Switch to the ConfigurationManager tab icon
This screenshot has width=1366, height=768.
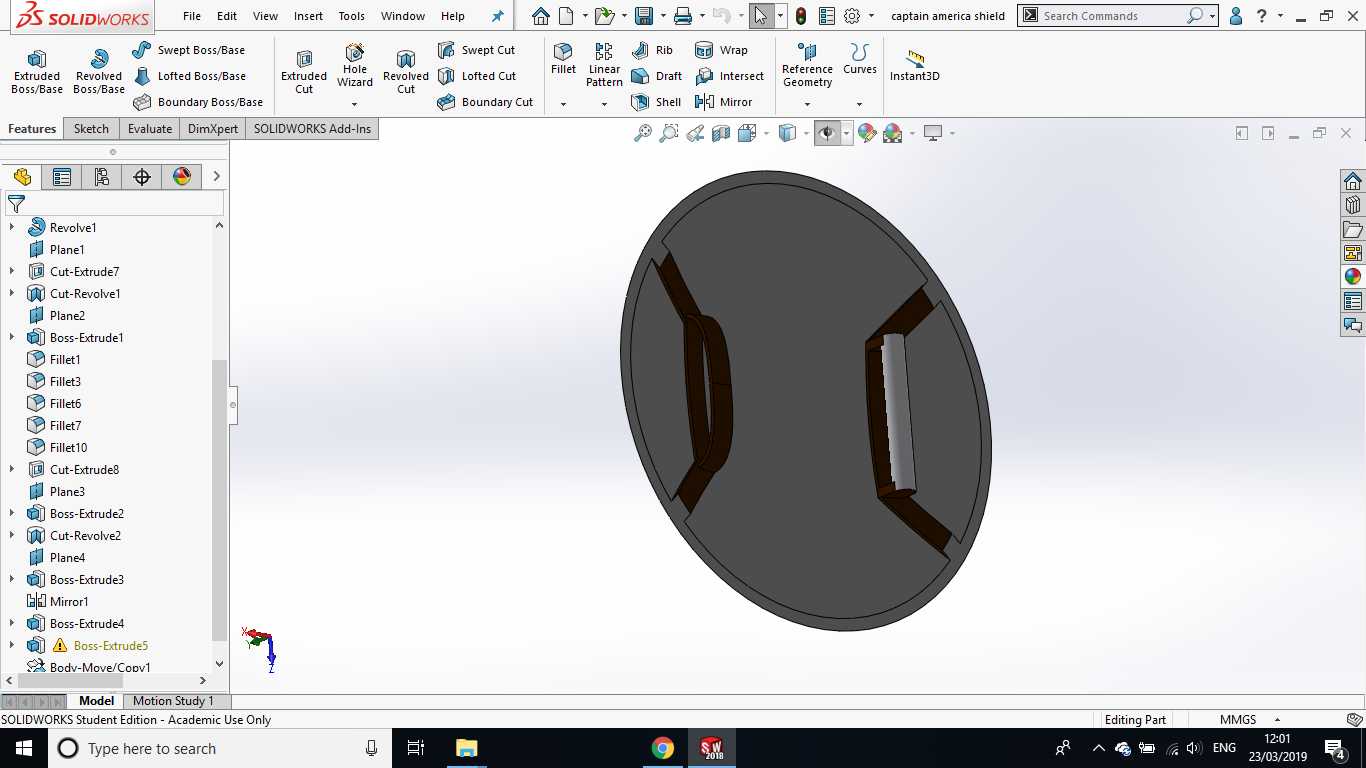102,177
